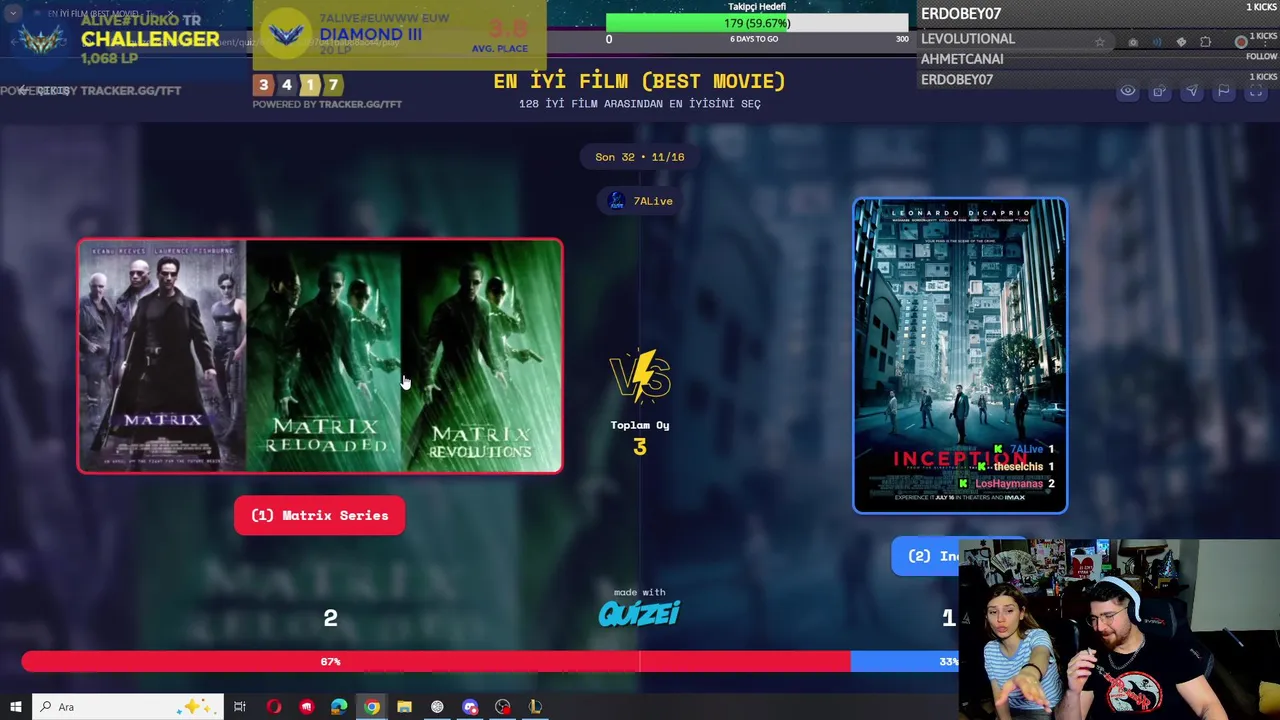
Task: Click the CHALLENGER rank text
Action: click(150, 39)
